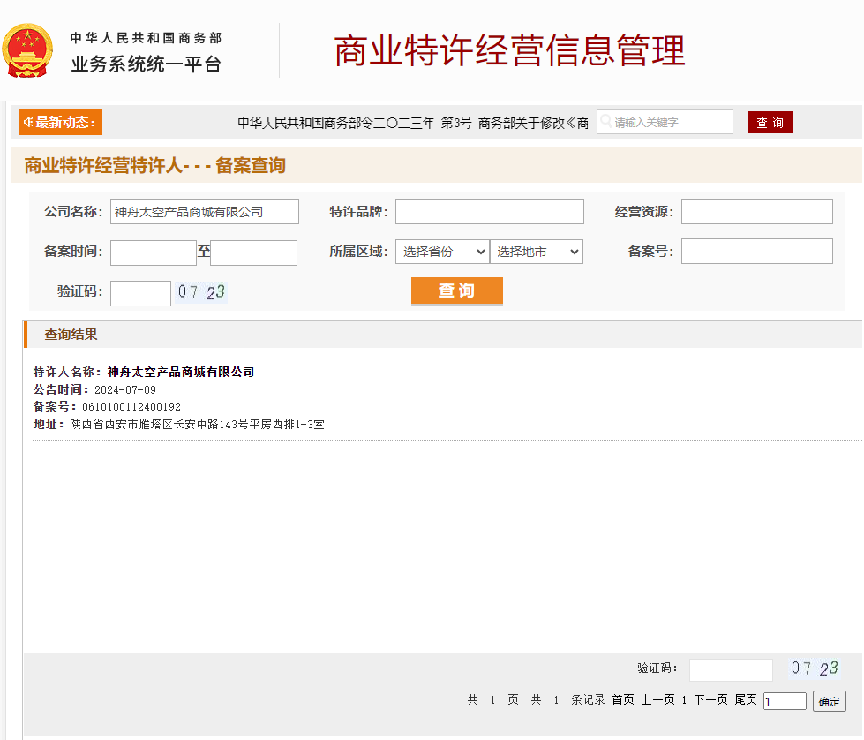Click the 经营资源 input field
Image resolution: width=864 pixels, height=740 pixels.
[757, 212]
